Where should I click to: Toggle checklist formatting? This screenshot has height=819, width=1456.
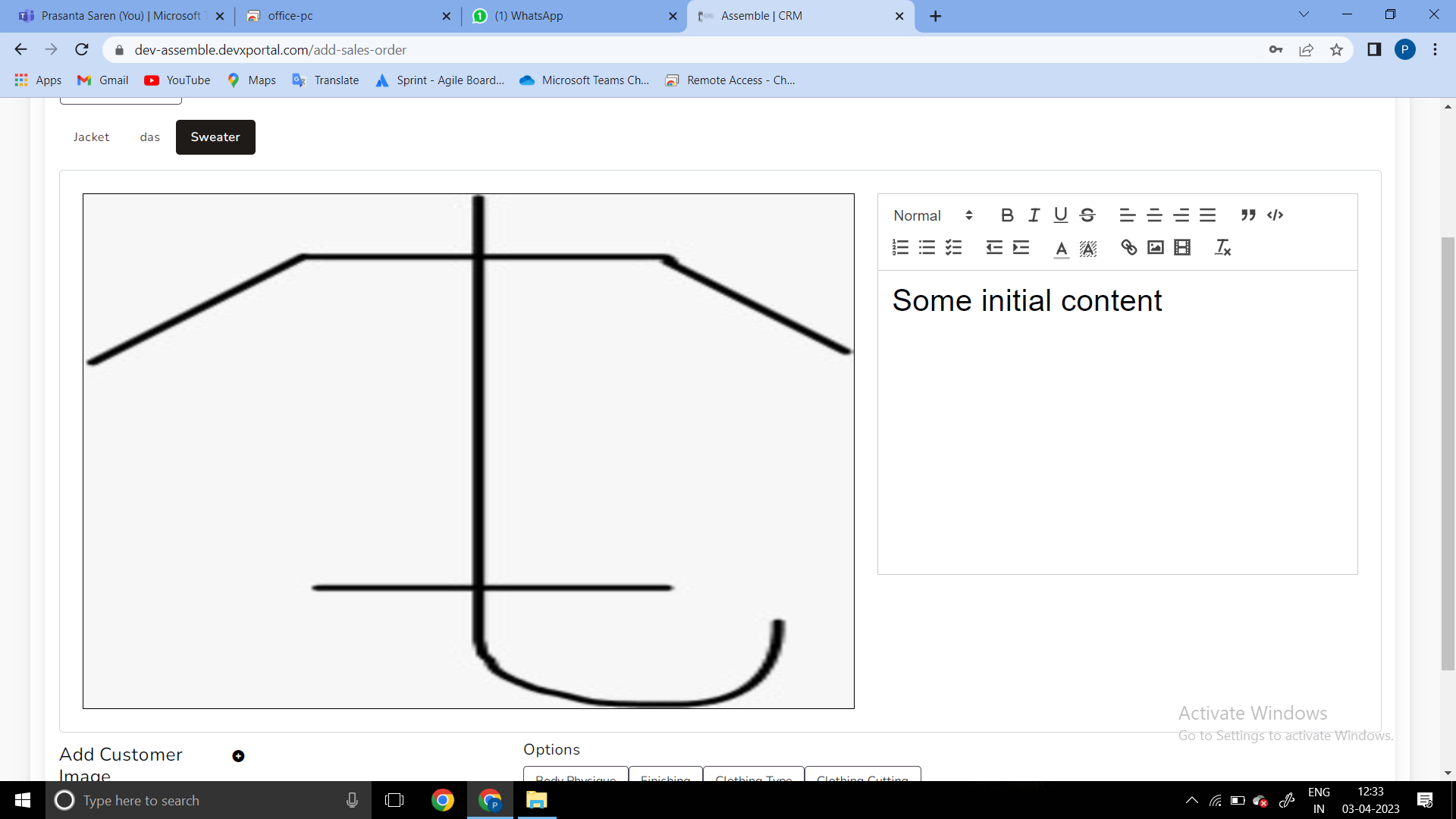point(954,248)
